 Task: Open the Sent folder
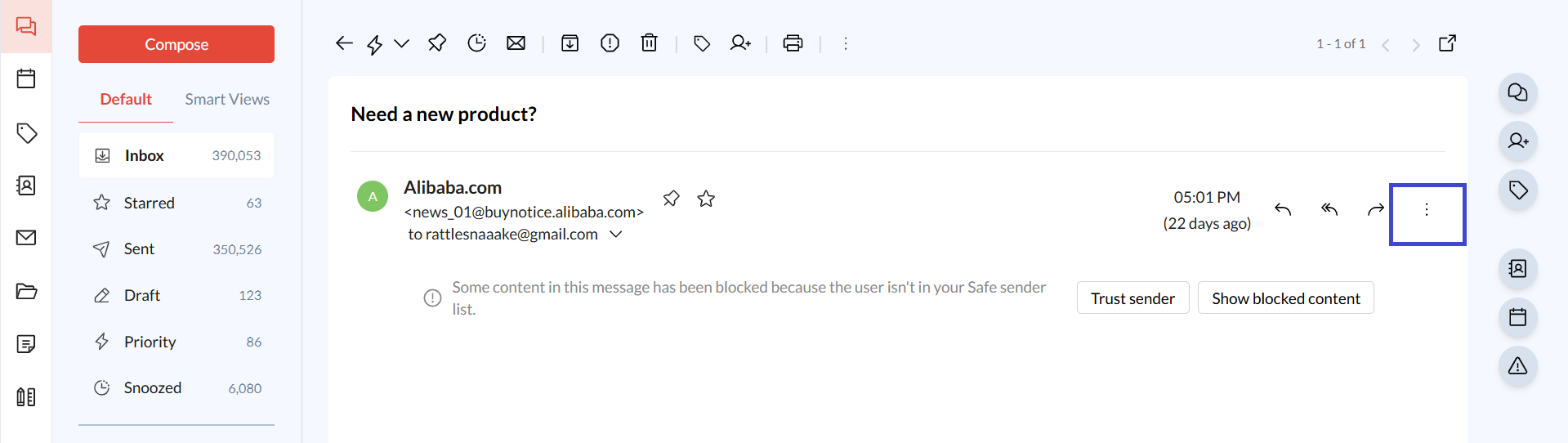tap(139, 249)
